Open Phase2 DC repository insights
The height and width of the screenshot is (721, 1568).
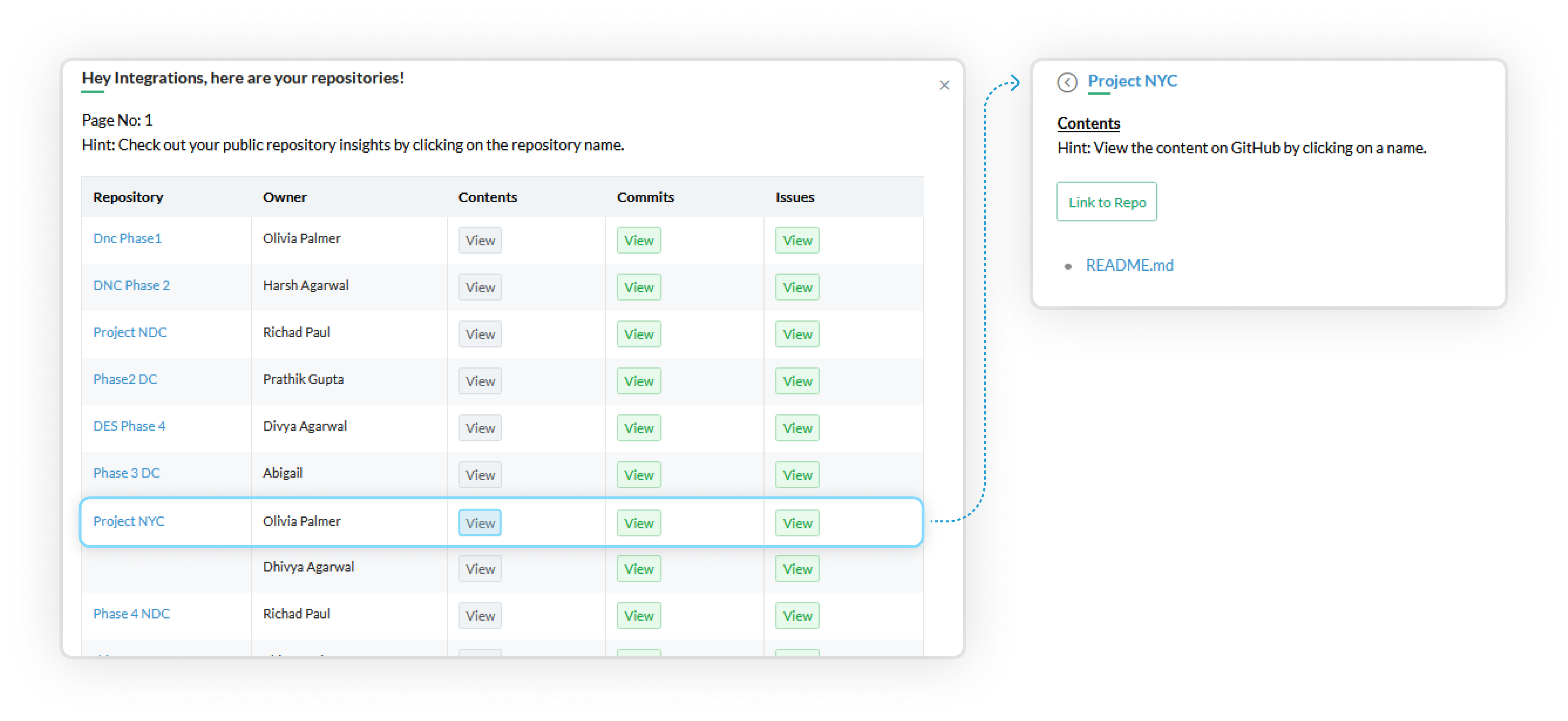pos(125,379)
